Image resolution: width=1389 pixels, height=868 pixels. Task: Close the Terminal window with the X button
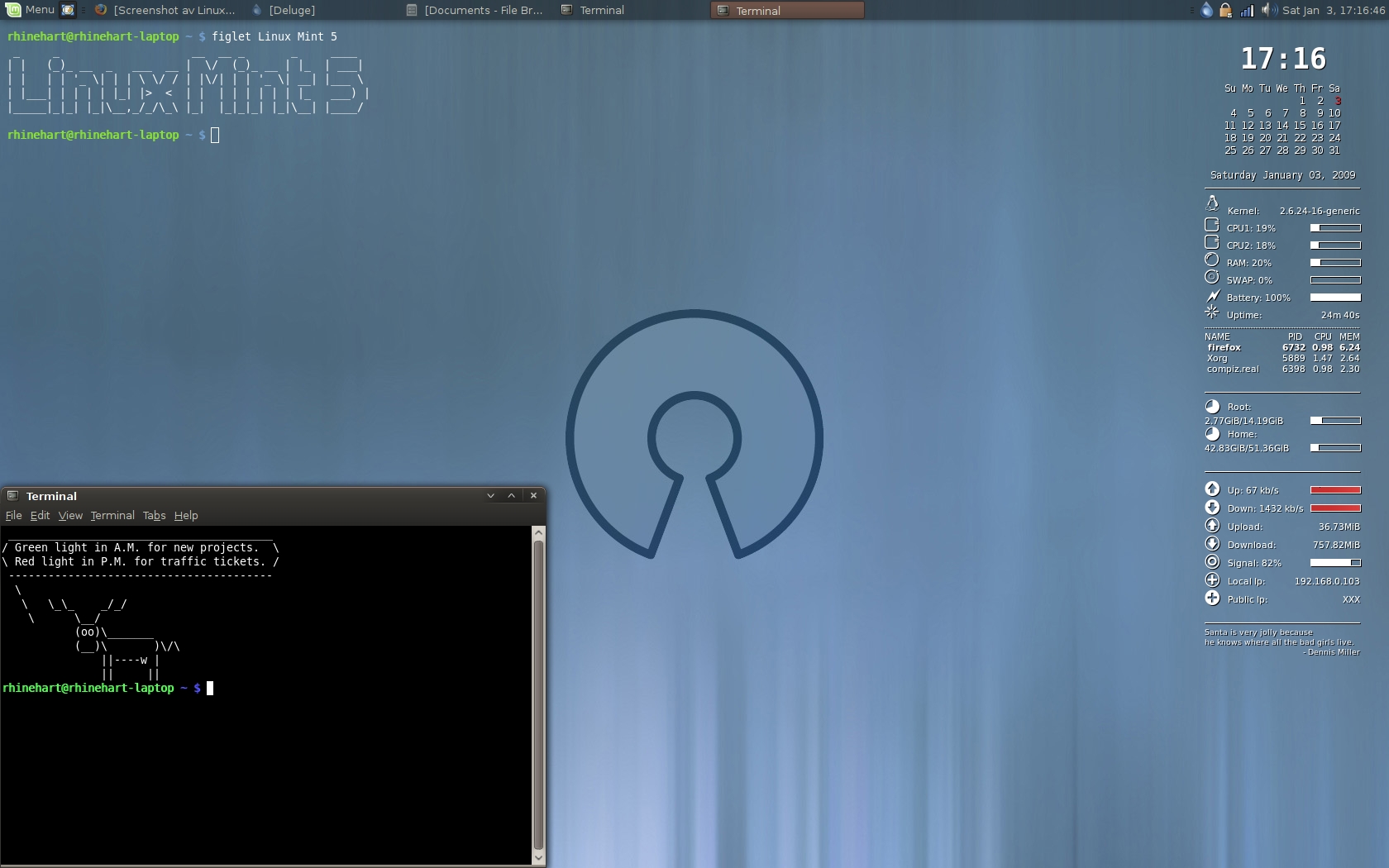pos(533,496)
